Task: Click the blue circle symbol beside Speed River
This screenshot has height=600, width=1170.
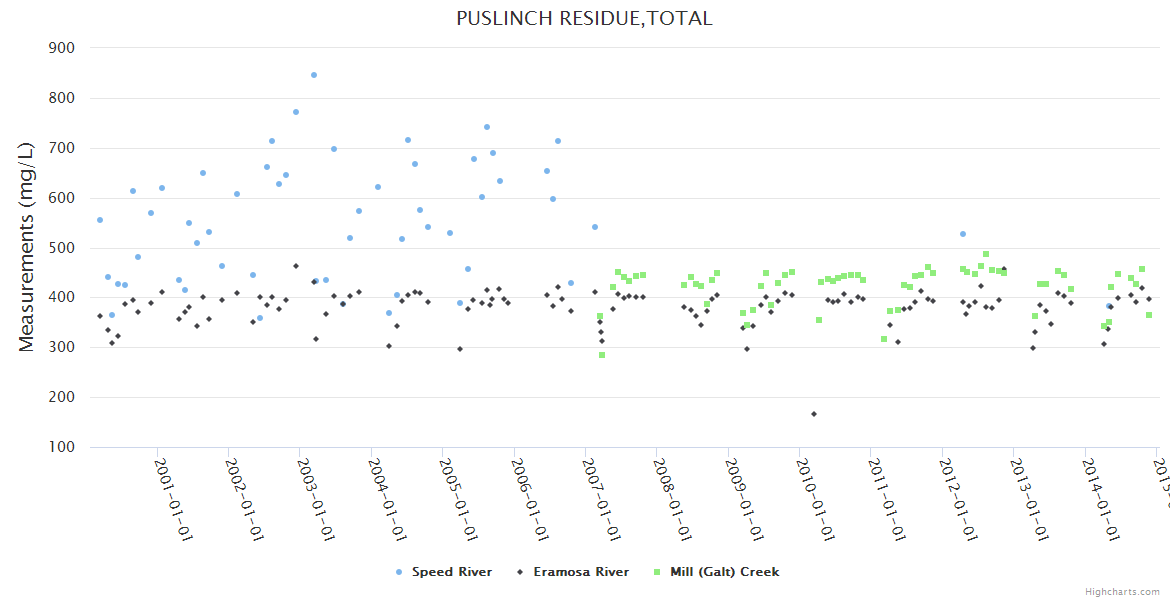Action: (399, 572)
